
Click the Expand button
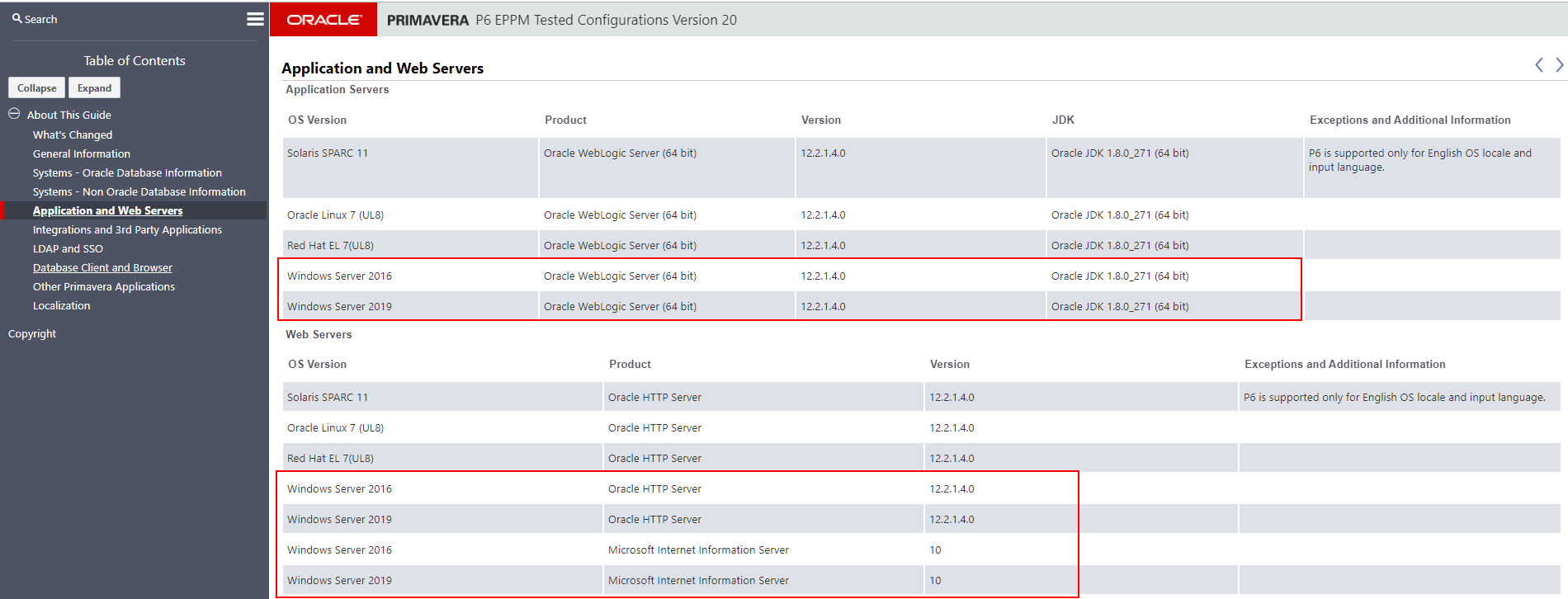(x=94, y=87)
